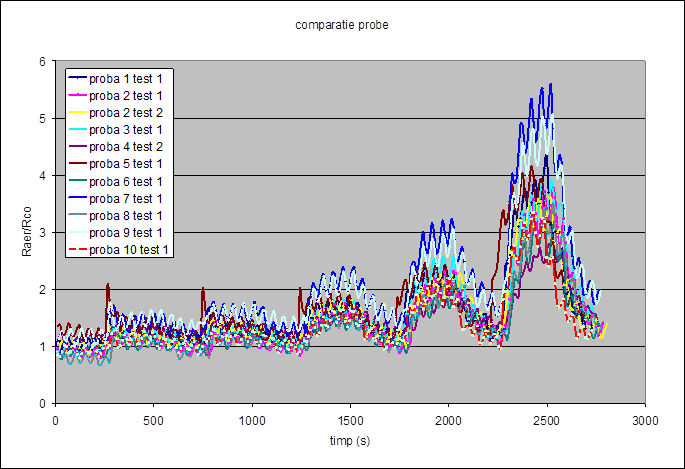Viewport: 685px width, 469px height.
Task: Click the 'proba 10 test 1' legend entry
Action: (x=118, y=249)
